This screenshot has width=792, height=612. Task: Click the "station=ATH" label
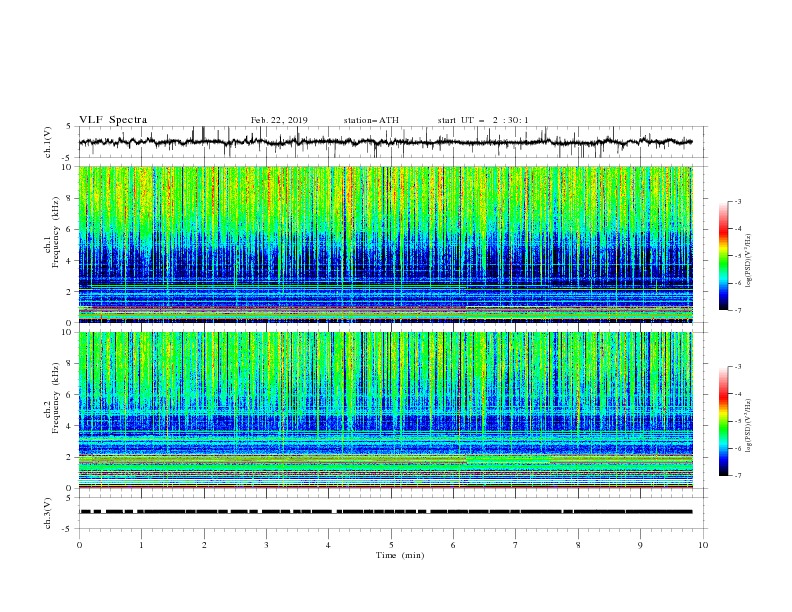coord(371,120)
